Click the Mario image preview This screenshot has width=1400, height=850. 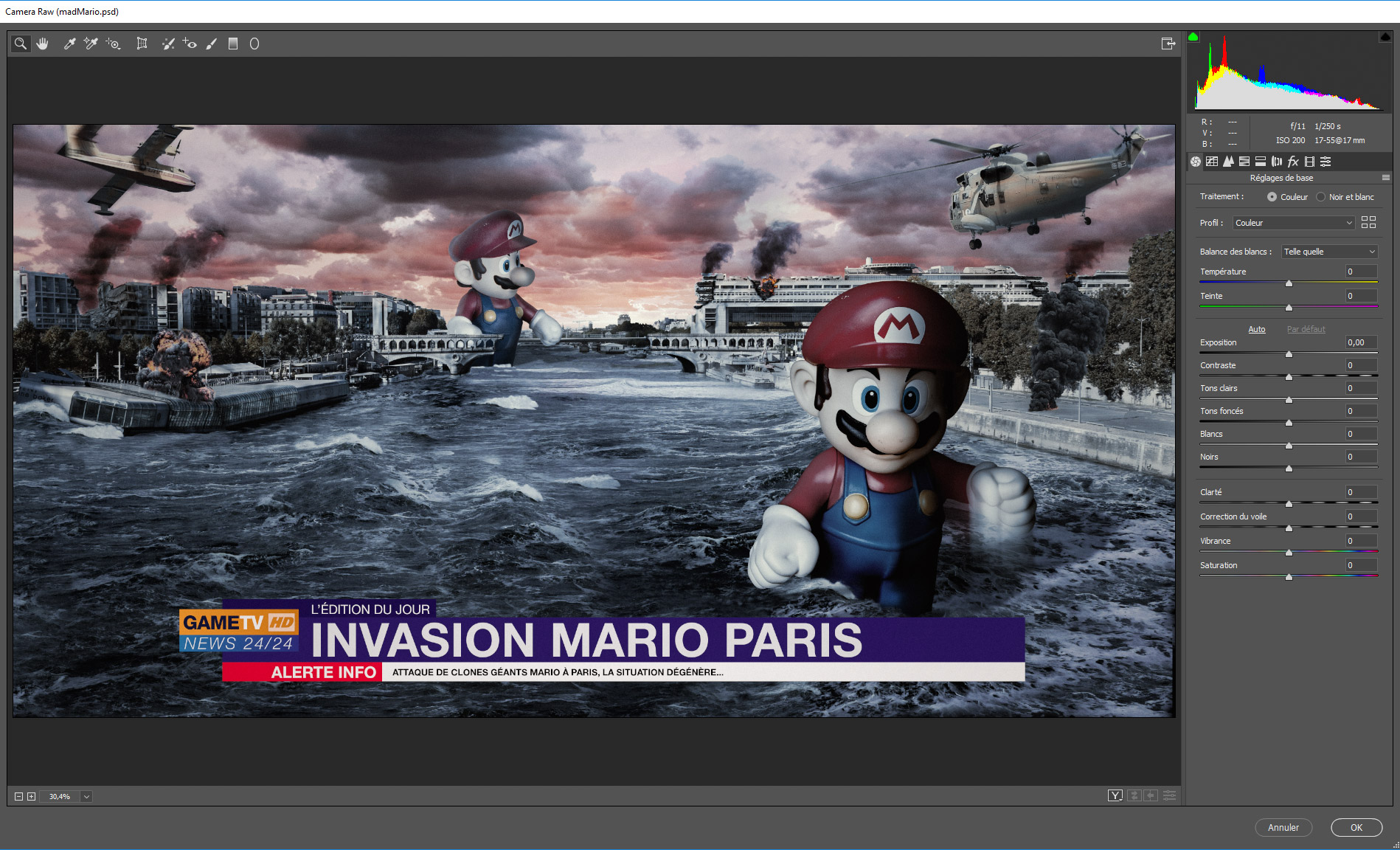pyautogui.click(x=594, y=421)
